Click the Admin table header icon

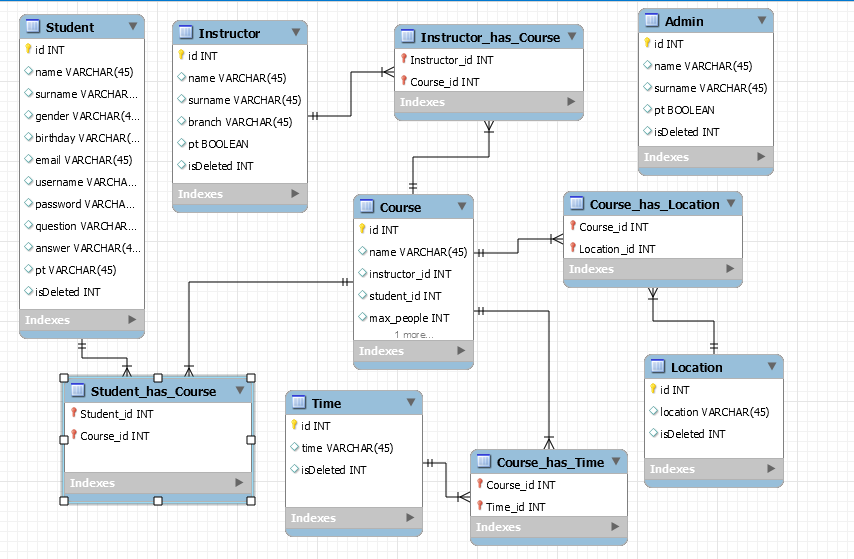pyautogui.click(x=652, y=20)
